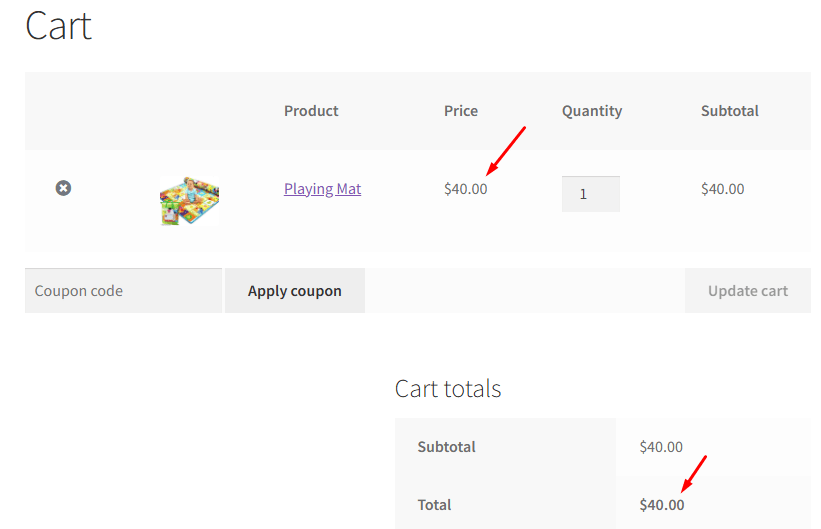Click the Quantity column header
This screenshot has width=821, height=529.
(x=592, y=111)
